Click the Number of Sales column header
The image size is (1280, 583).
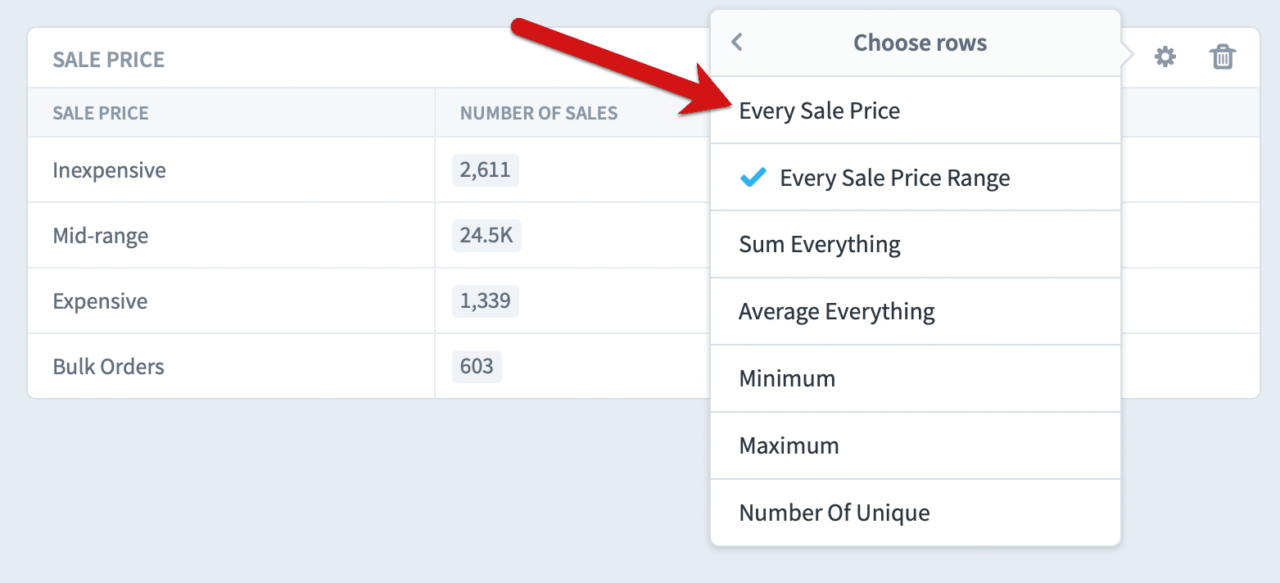[x=538, y=113]
